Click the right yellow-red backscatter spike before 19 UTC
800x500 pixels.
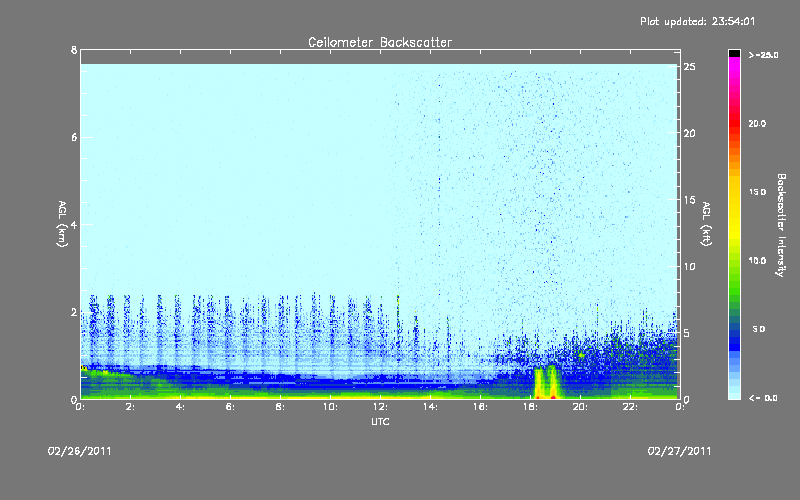[x=553, y=382]
